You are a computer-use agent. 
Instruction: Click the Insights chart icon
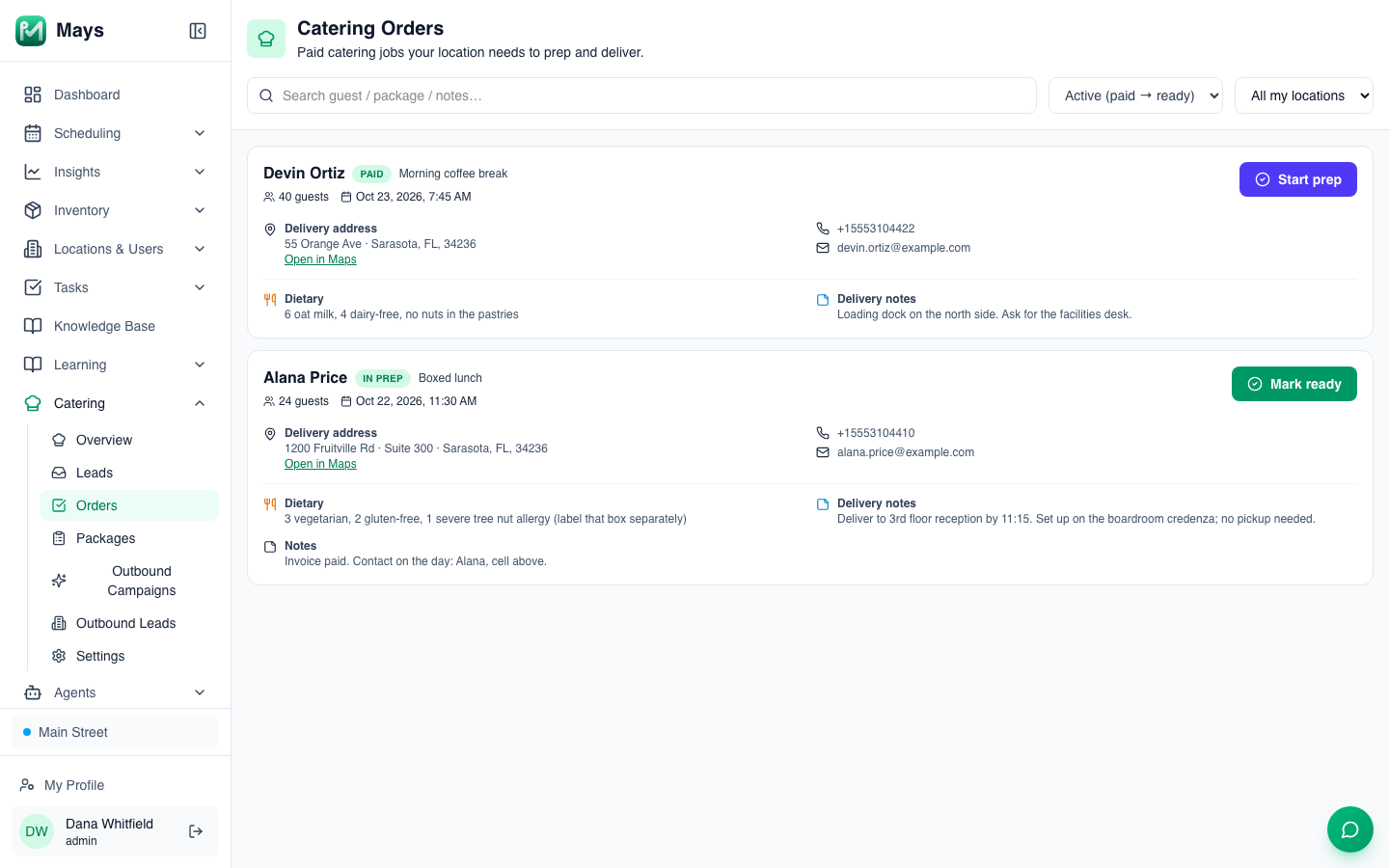click(x=33, y=172)
